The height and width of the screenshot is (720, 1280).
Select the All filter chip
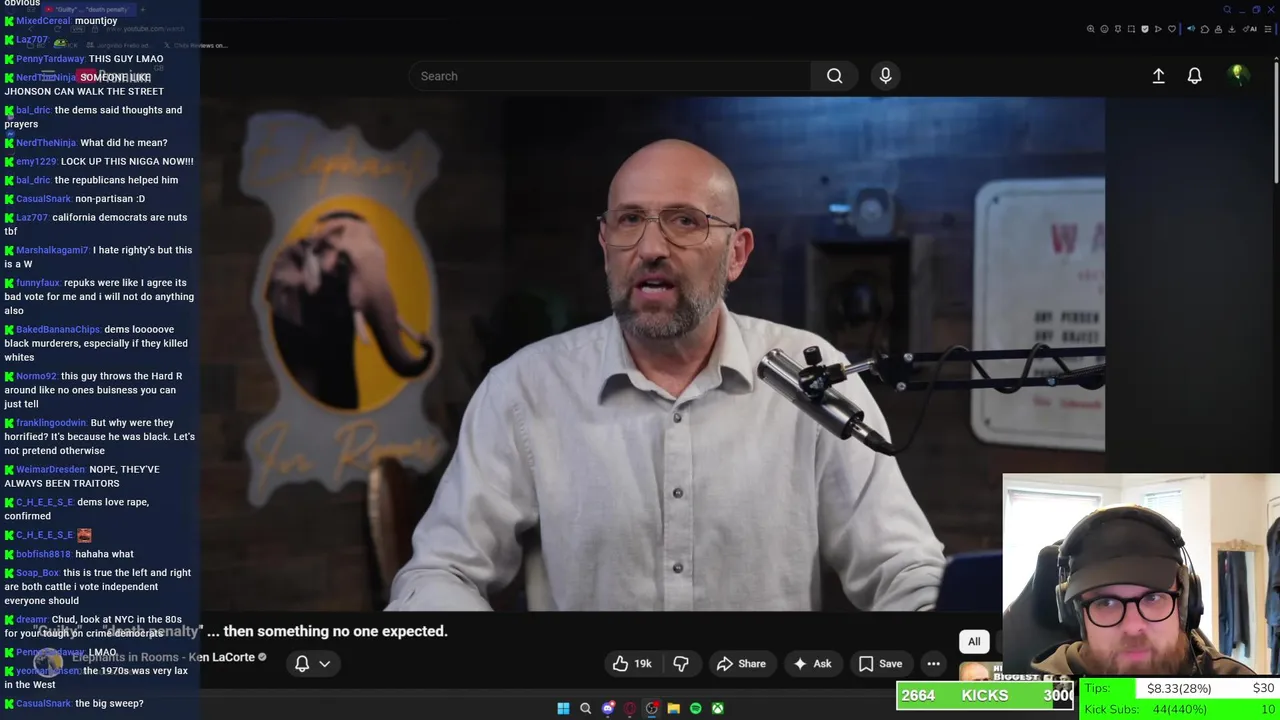coord(974,641)
